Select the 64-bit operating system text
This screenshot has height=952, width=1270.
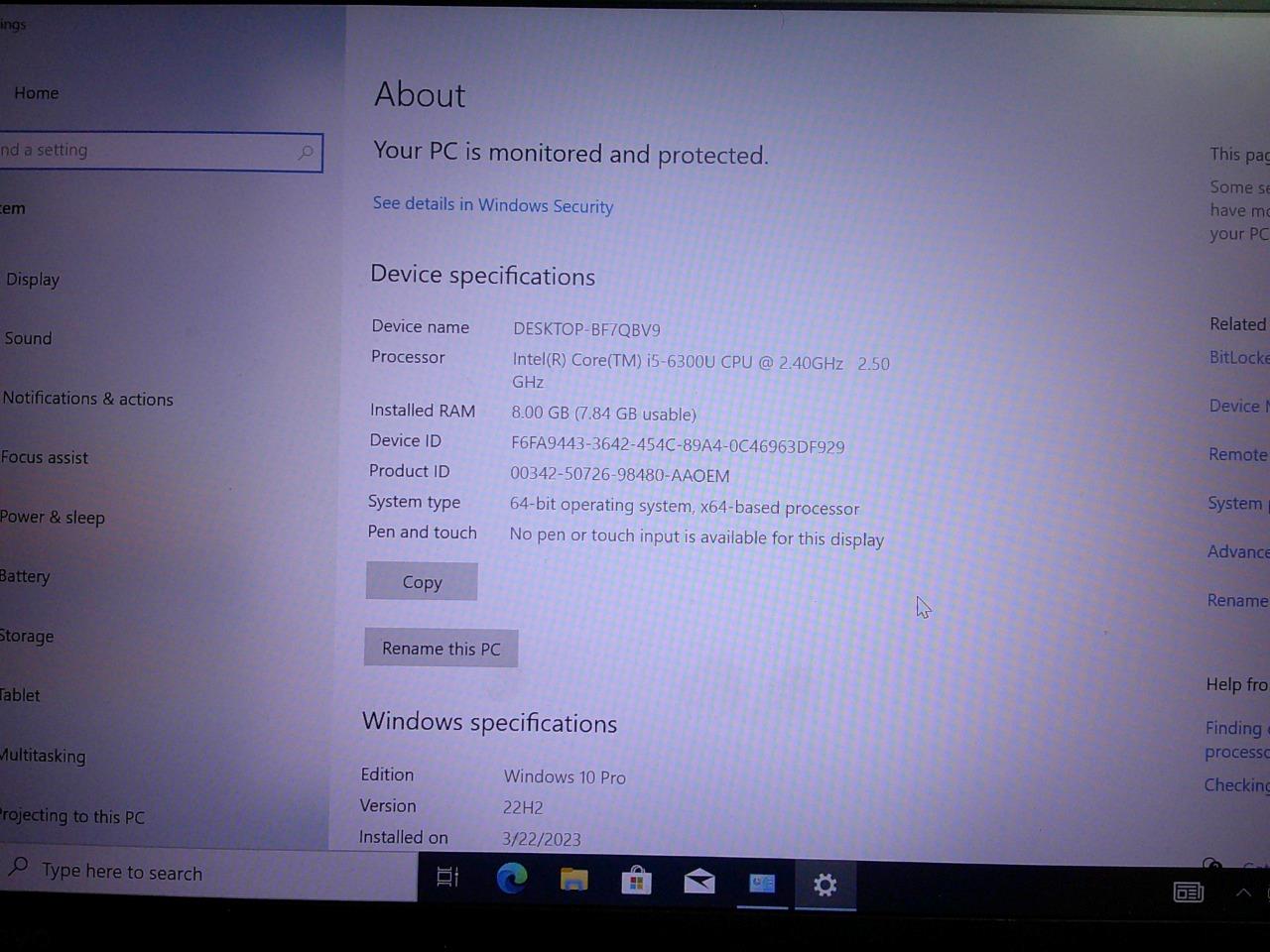point(685,507)
